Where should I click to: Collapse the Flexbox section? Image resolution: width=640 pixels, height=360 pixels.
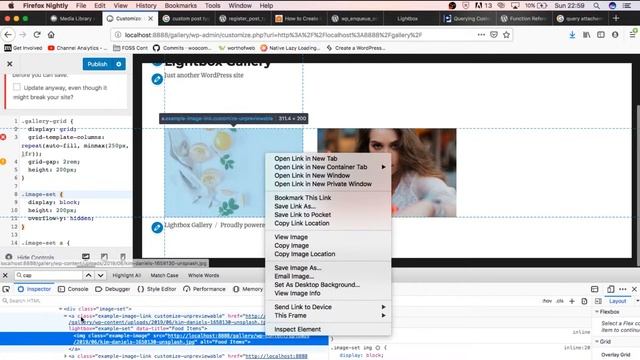[x=597, y=312]
